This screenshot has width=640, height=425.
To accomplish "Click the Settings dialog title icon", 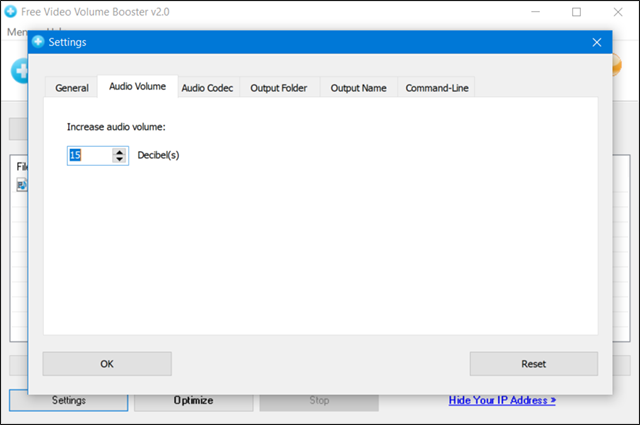I will point(38,42).
